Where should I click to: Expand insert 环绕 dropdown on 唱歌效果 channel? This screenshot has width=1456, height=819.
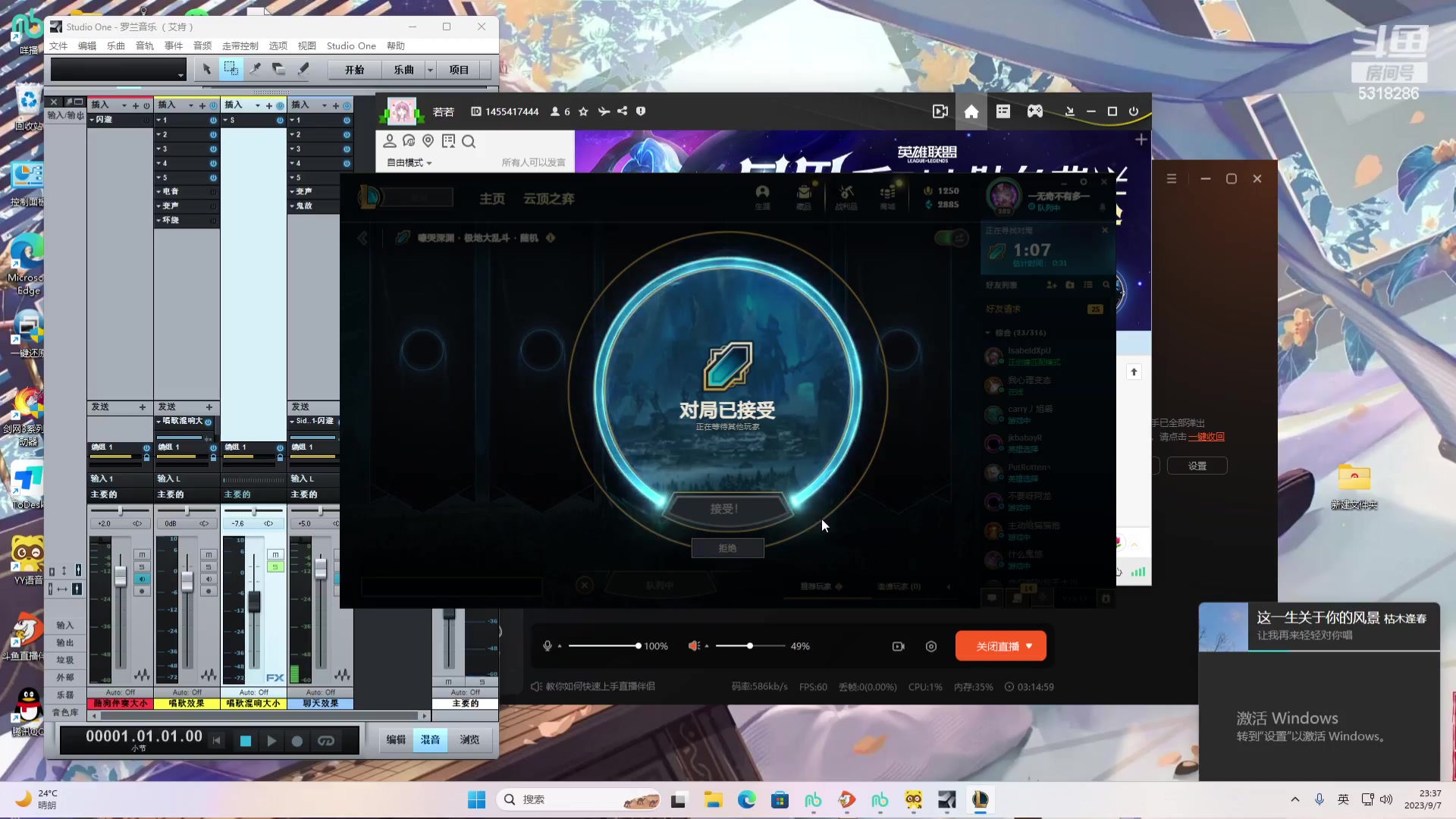tap(159, 221)
